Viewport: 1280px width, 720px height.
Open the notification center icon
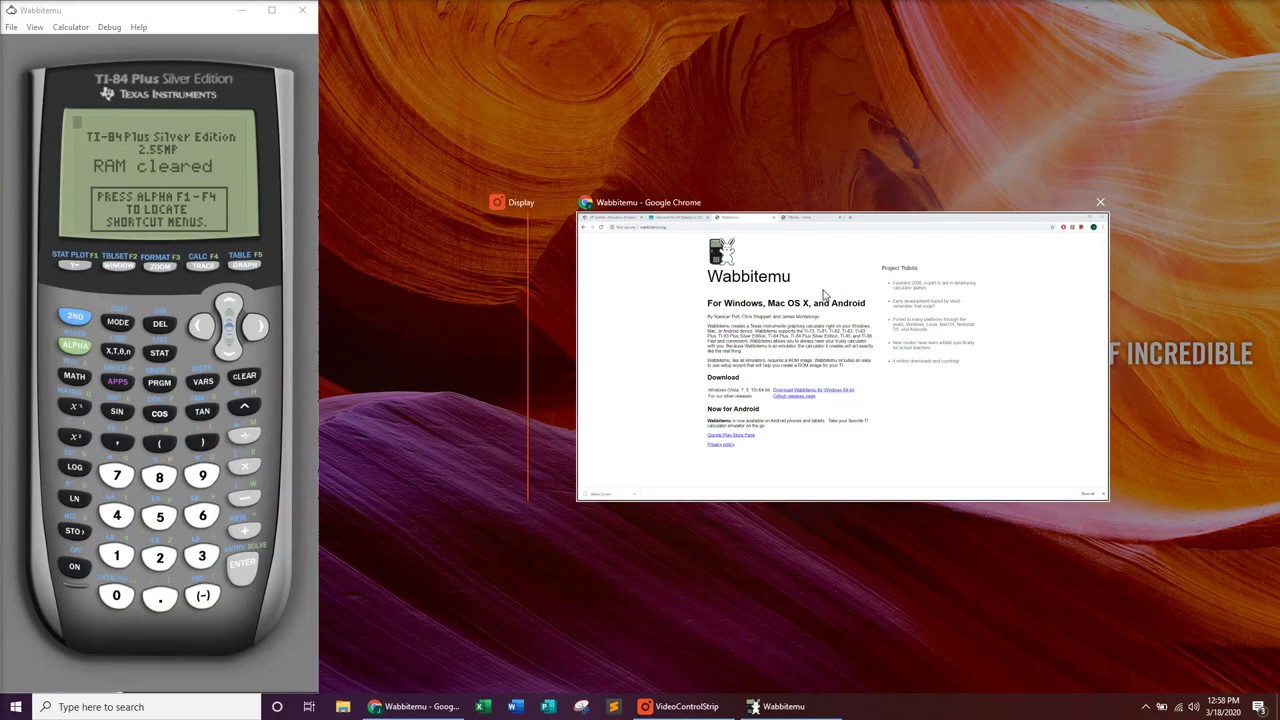[1259, 707]
